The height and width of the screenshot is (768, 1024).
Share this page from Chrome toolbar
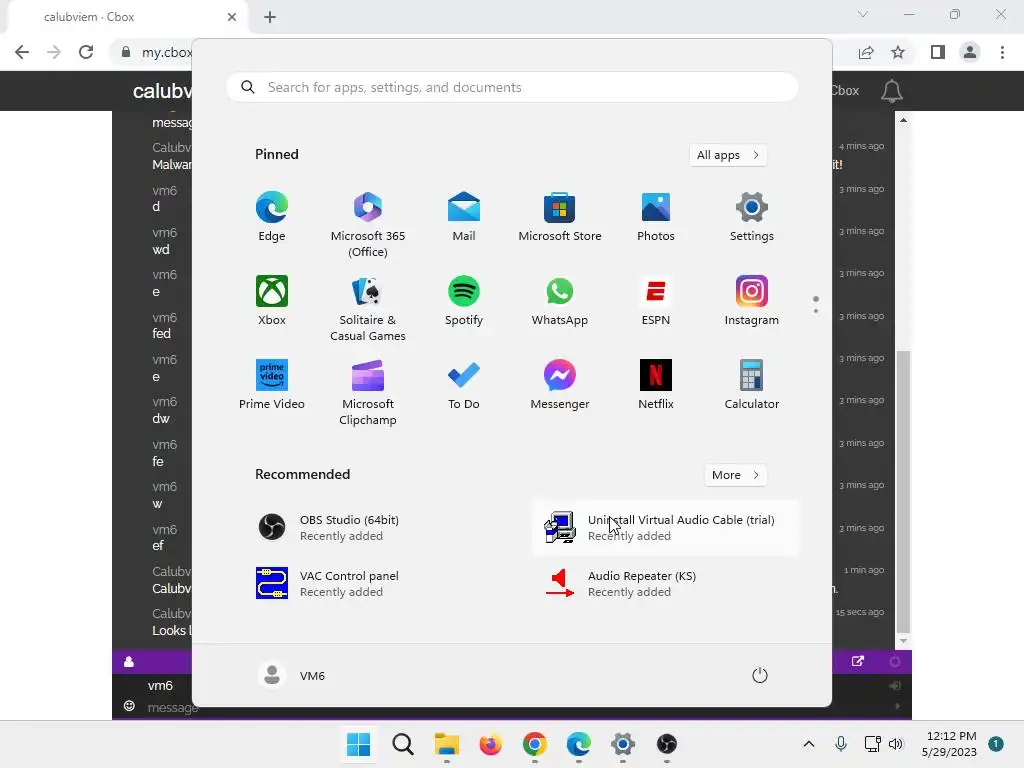coord(866,52)
